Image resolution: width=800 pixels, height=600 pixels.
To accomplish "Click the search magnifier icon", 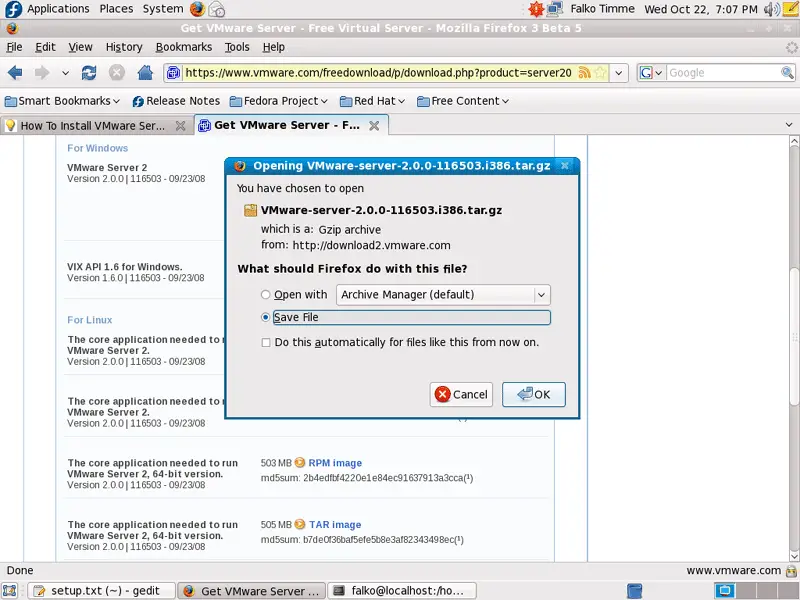I will point(787,73).
